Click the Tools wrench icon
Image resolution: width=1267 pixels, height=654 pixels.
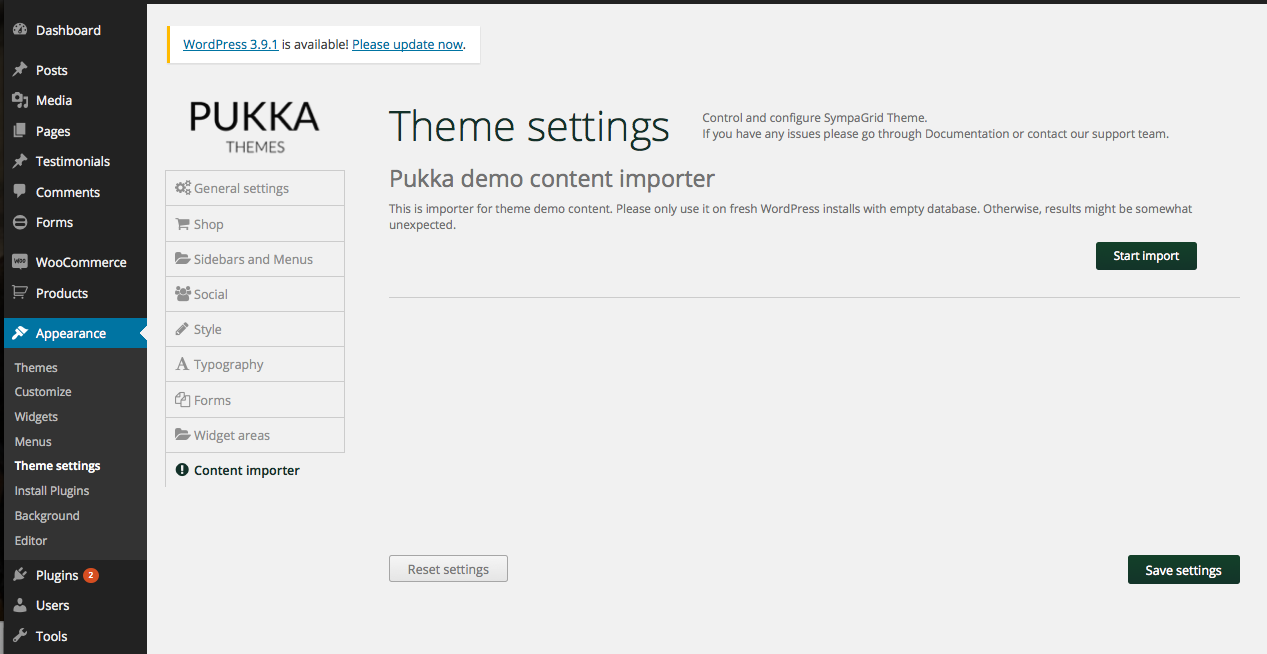[19, 636]
